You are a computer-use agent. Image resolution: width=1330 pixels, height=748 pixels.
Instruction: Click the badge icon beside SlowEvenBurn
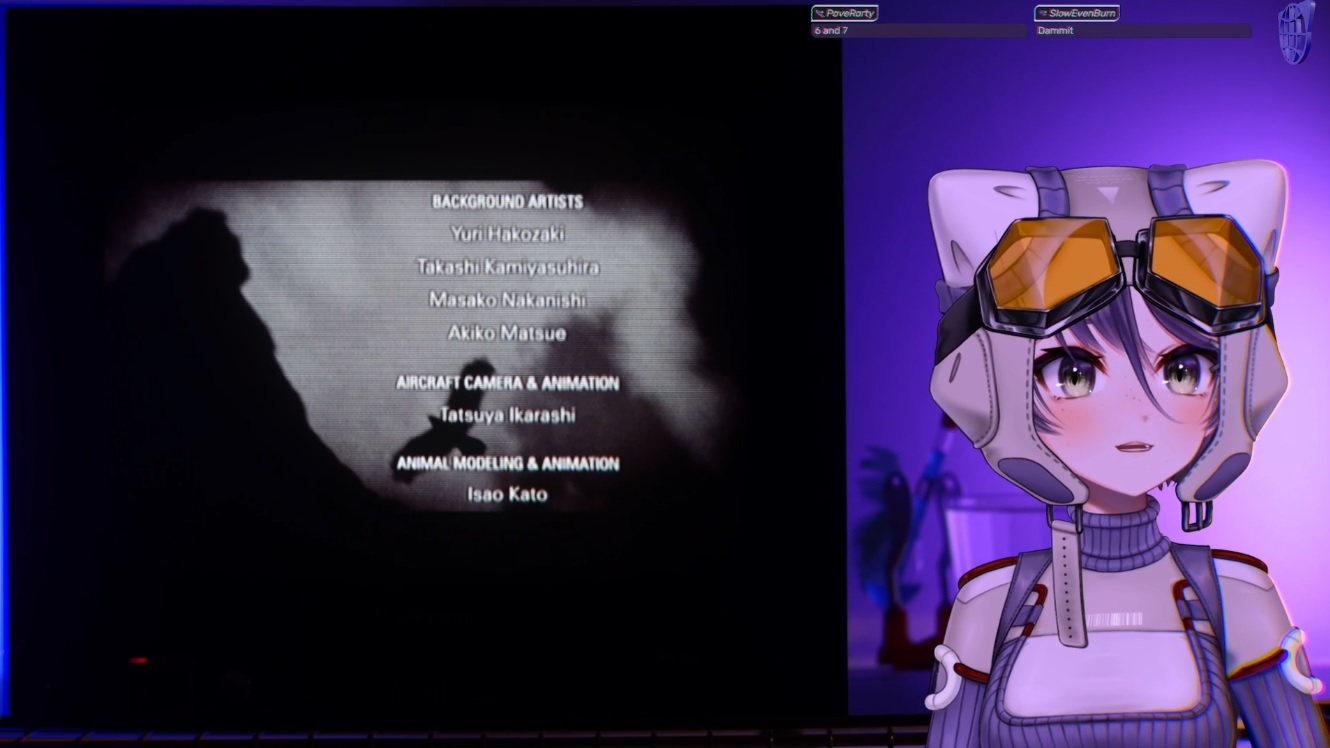tap(1043, 14)
